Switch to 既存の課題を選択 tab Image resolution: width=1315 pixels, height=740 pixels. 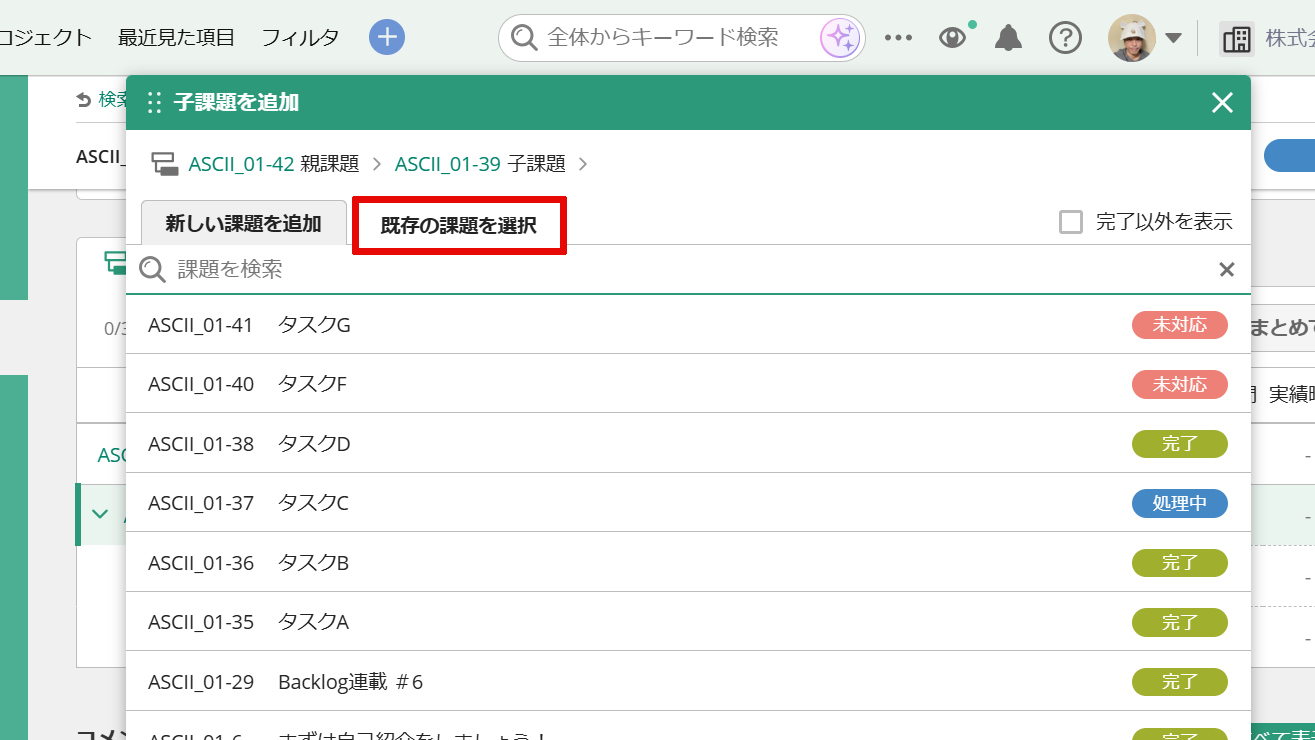[x=459, y=225]
